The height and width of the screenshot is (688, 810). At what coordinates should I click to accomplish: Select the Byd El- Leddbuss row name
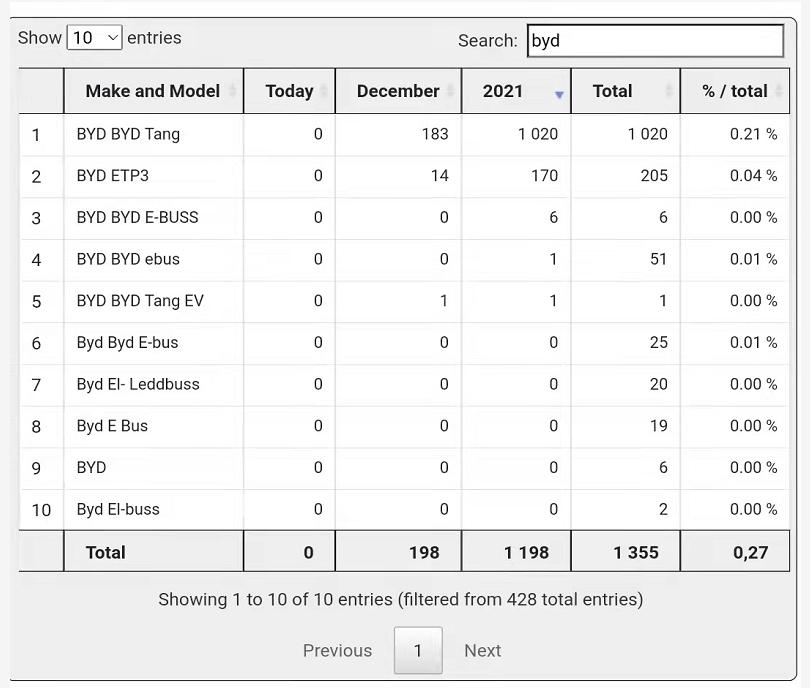click(138, 384)
